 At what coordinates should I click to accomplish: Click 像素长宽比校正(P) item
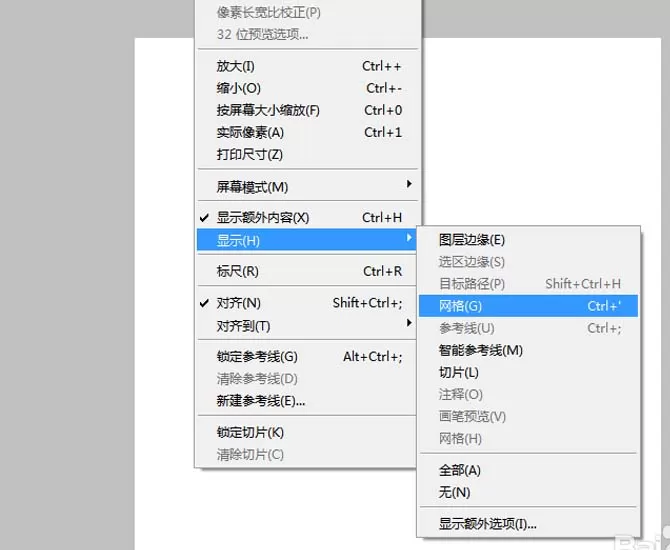(x=307, y=12)
